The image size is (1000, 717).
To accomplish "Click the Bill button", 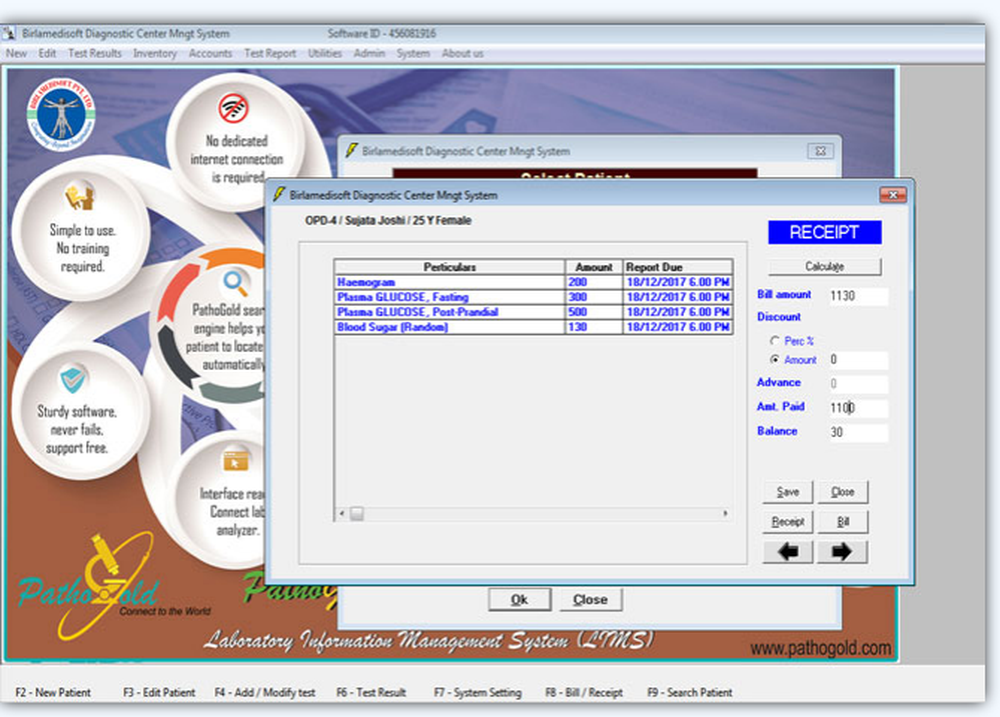I will click(x=842, y=522).
